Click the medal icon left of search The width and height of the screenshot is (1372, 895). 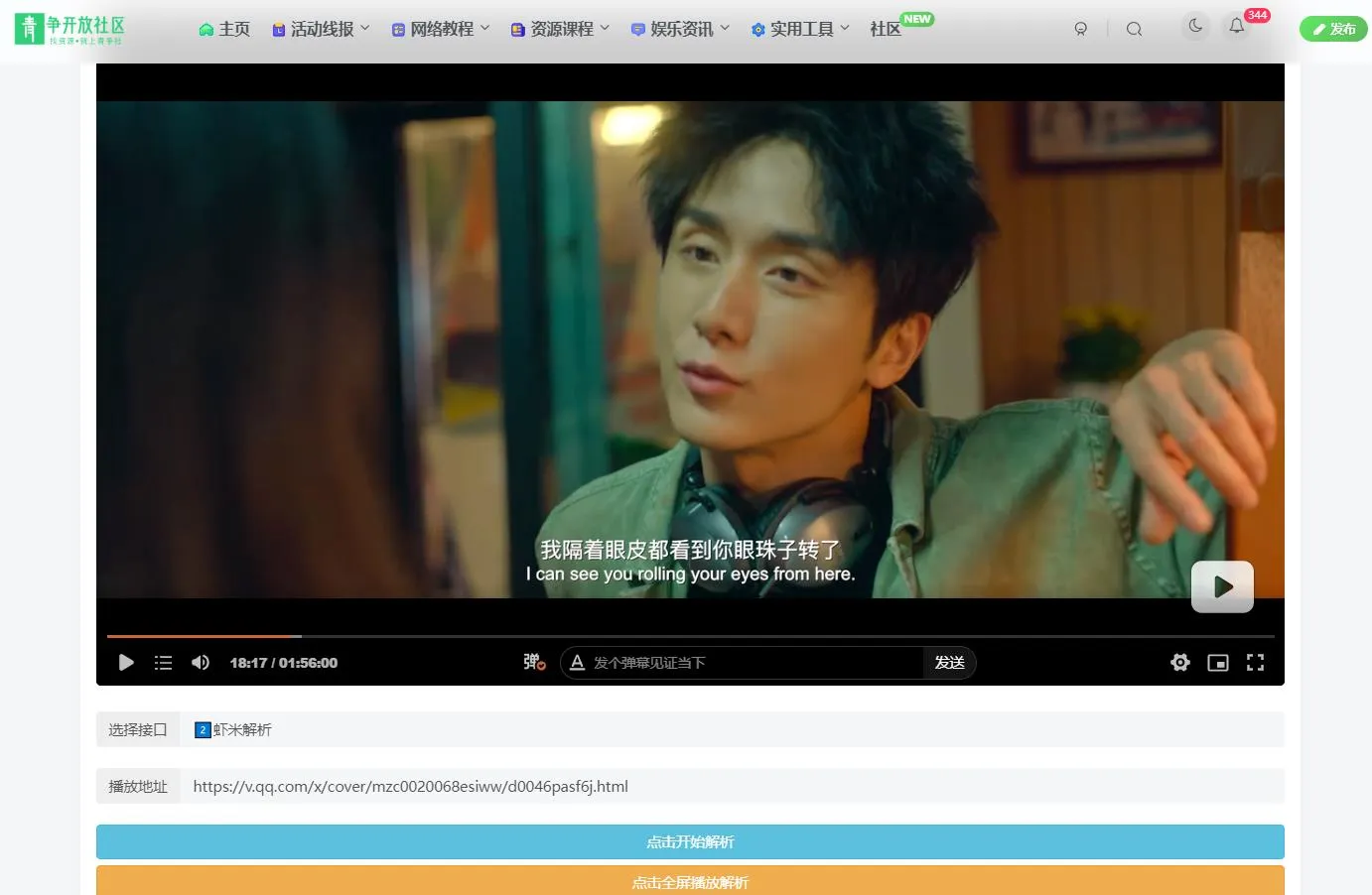coord(1081,30)
